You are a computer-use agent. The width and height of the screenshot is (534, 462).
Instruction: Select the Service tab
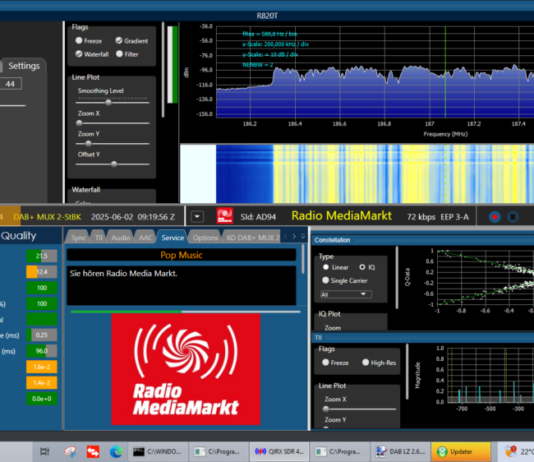(x=172, y=238)
